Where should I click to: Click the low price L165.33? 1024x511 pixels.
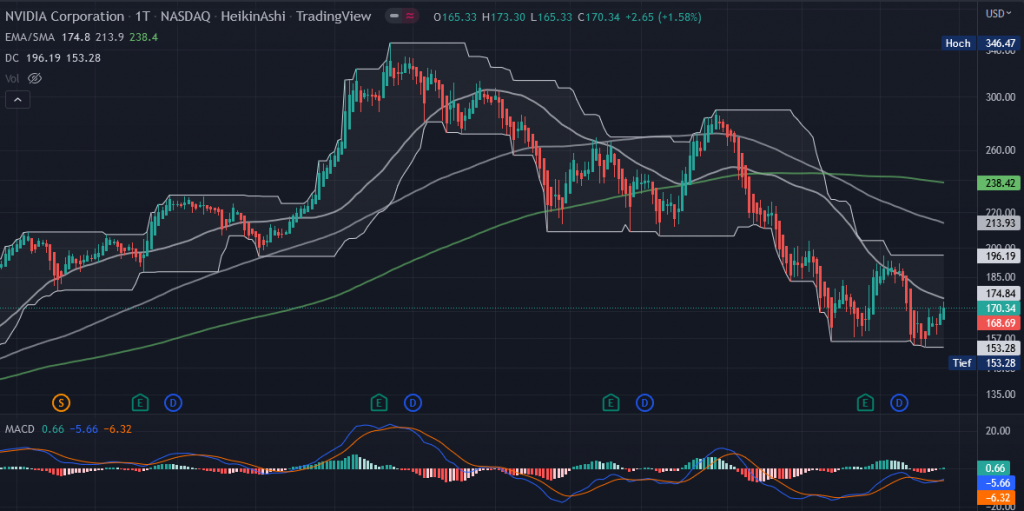point(551,17)
